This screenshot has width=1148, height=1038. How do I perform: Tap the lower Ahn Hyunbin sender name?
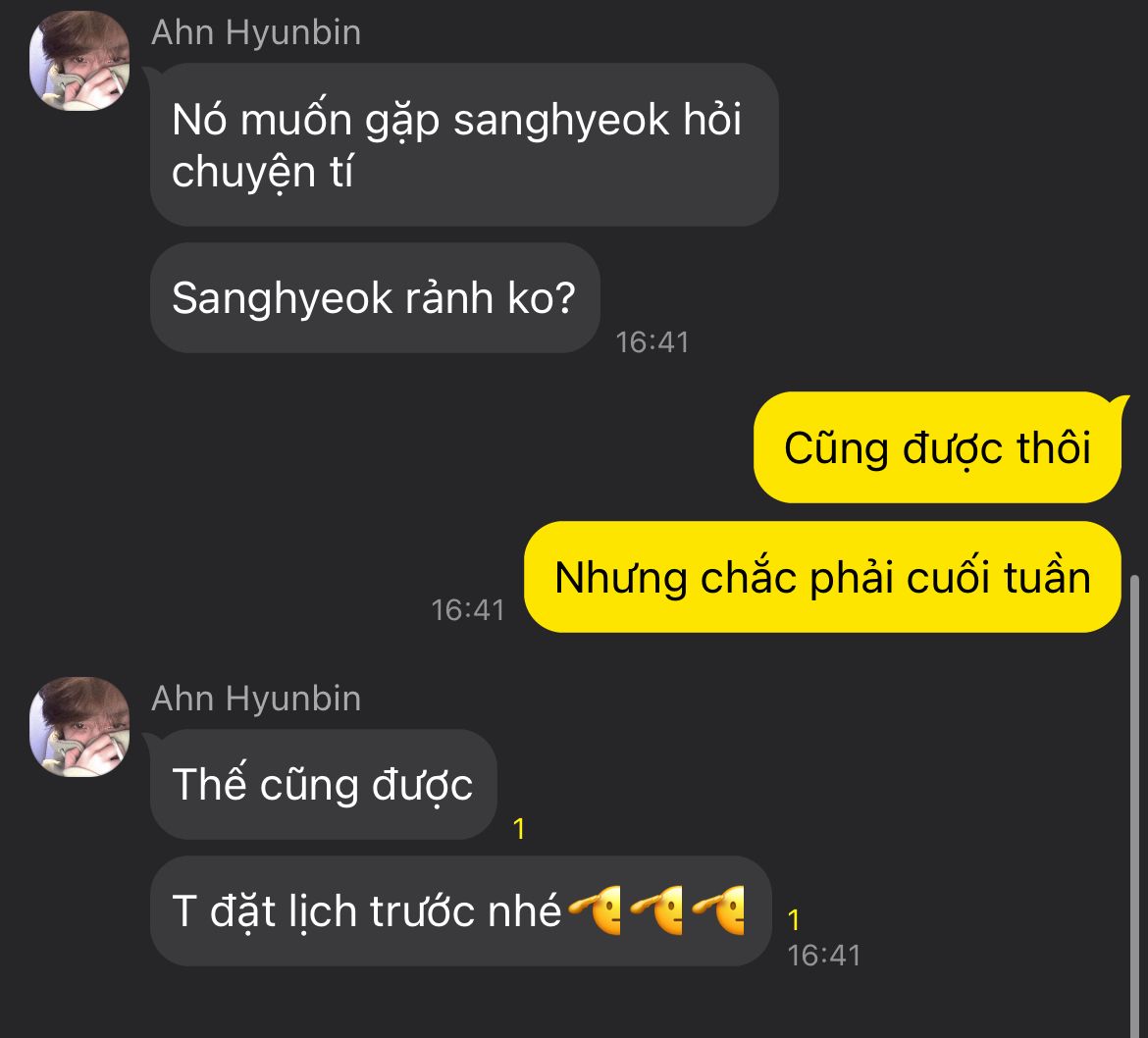tap(256, 699)
